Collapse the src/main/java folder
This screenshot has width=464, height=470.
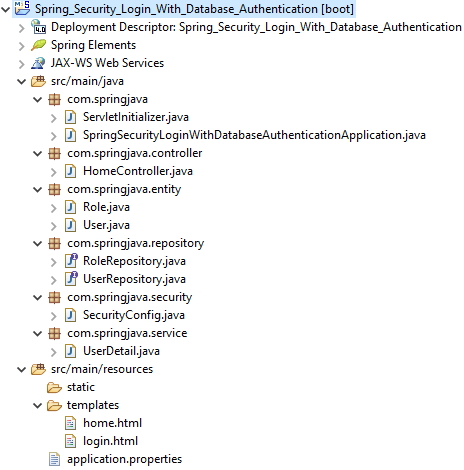pos(22,81)
